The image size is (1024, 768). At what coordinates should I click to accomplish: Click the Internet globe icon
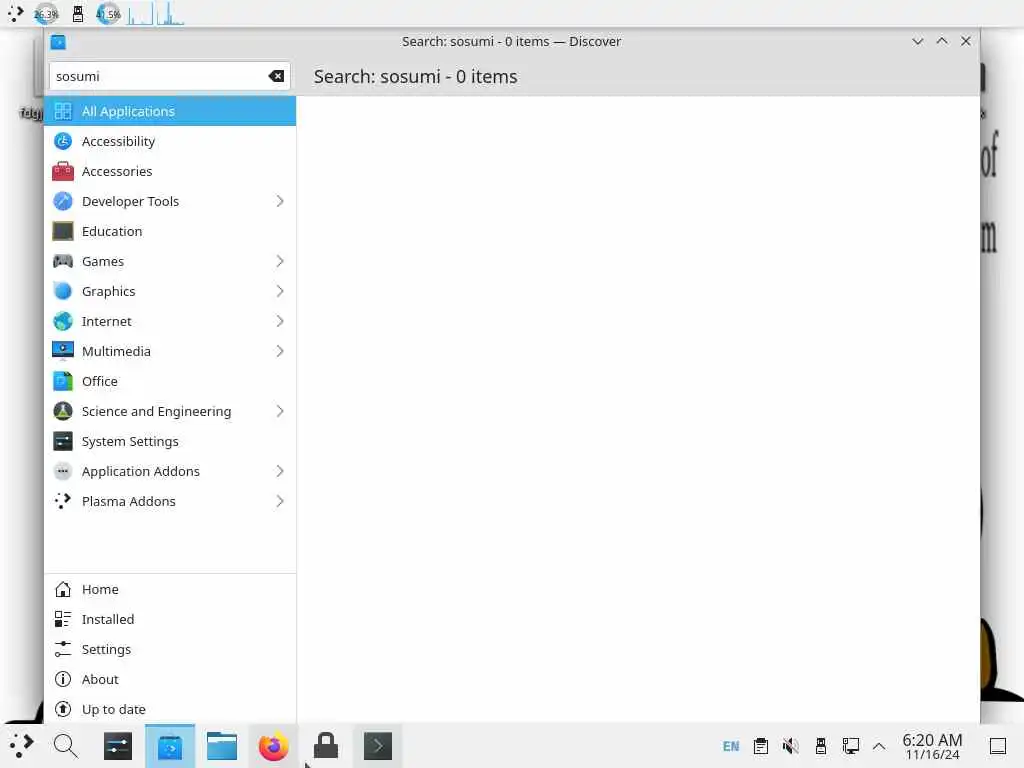63,321
